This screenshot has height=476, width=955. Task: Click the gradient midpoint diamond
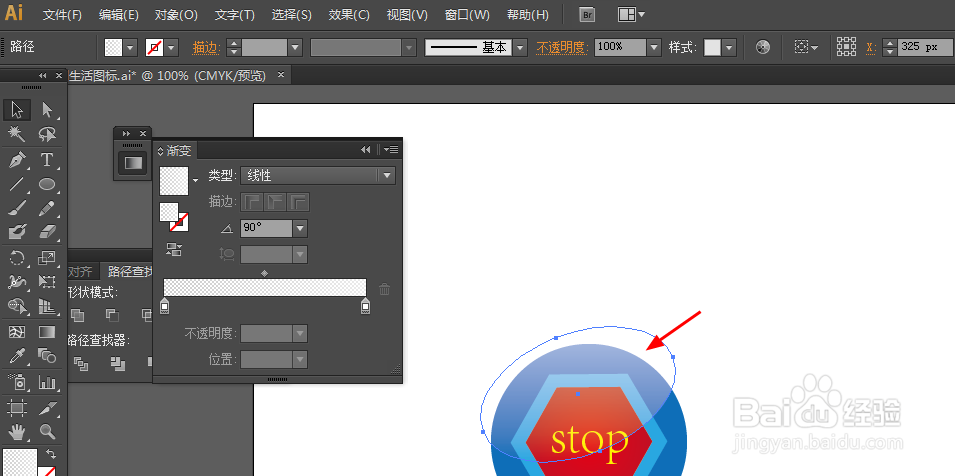point(264,273)
